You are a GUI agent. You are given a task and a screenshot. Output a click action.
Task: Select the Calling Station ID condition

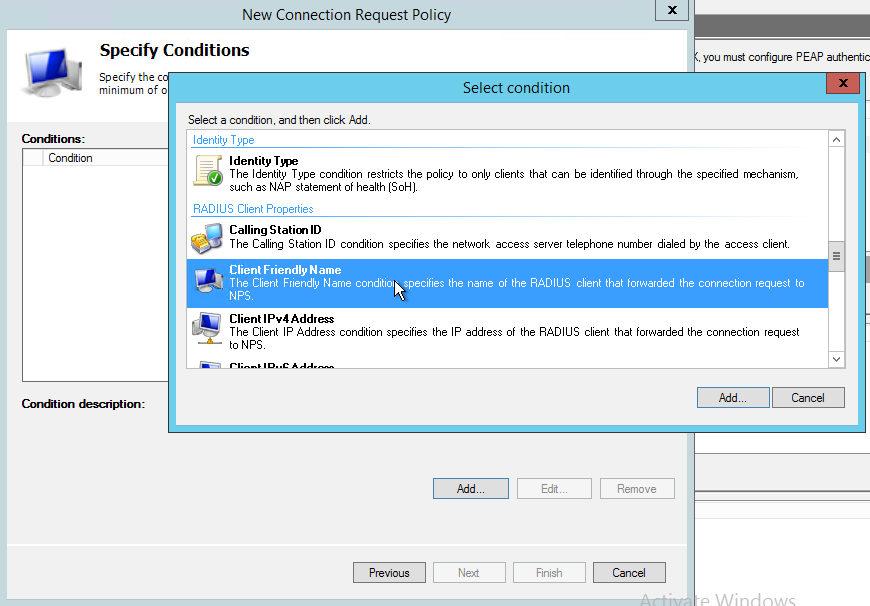275,230
